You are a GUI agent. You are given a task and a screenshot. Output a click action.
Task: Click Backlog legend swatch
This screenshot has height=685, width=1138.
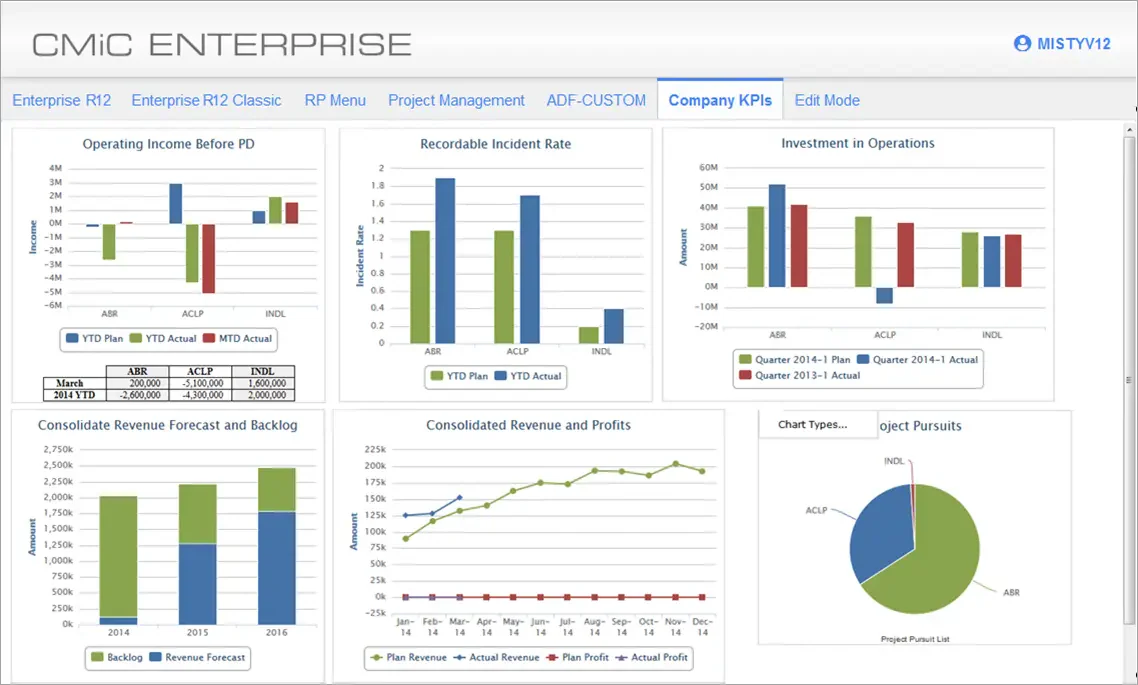[97, 657]
